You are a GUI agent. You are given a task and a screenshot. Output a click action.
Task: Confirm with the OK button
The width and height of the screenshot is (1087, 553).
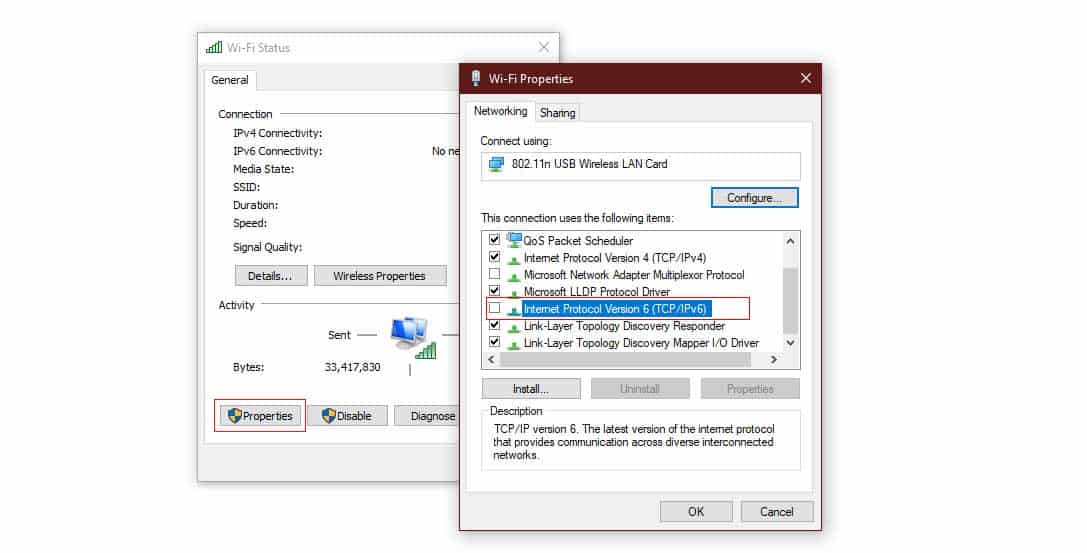696,511
